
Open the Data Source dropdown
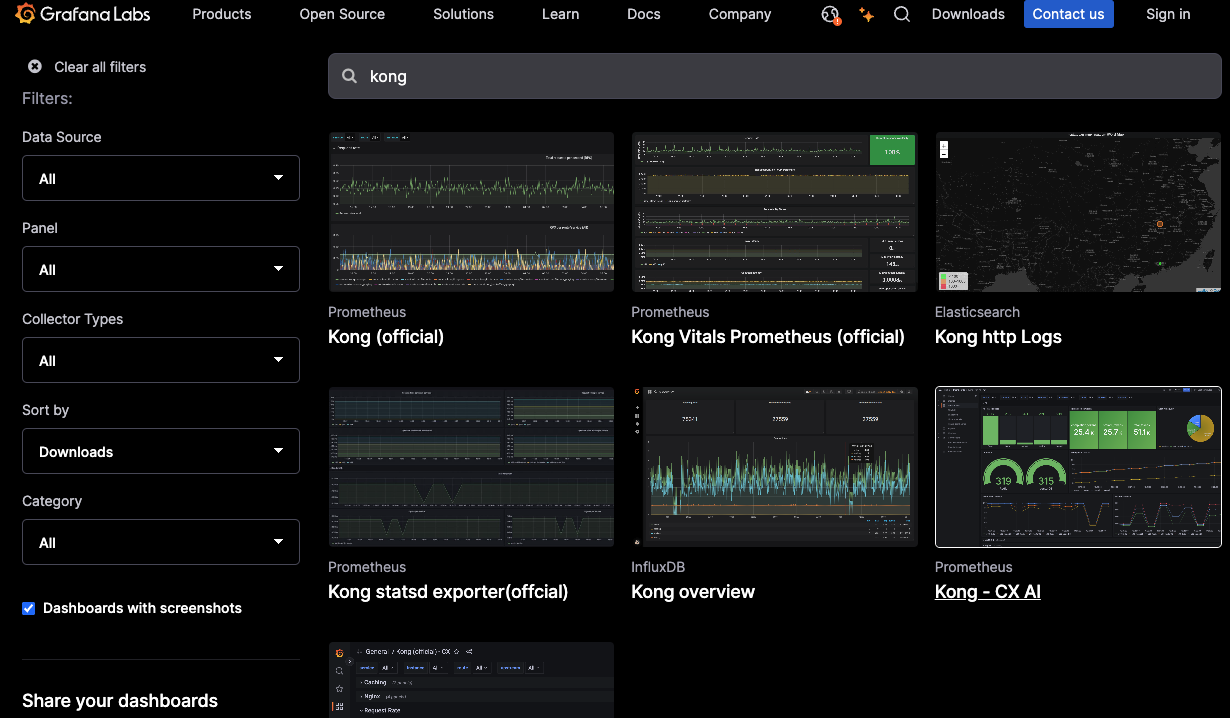pyautogui.click(x=161, y=178)
